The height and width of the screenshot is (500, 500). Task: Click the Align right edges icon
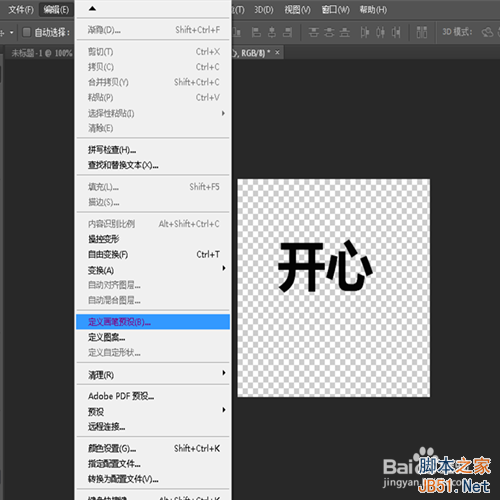pyautogui.click(x=287, y=32)
